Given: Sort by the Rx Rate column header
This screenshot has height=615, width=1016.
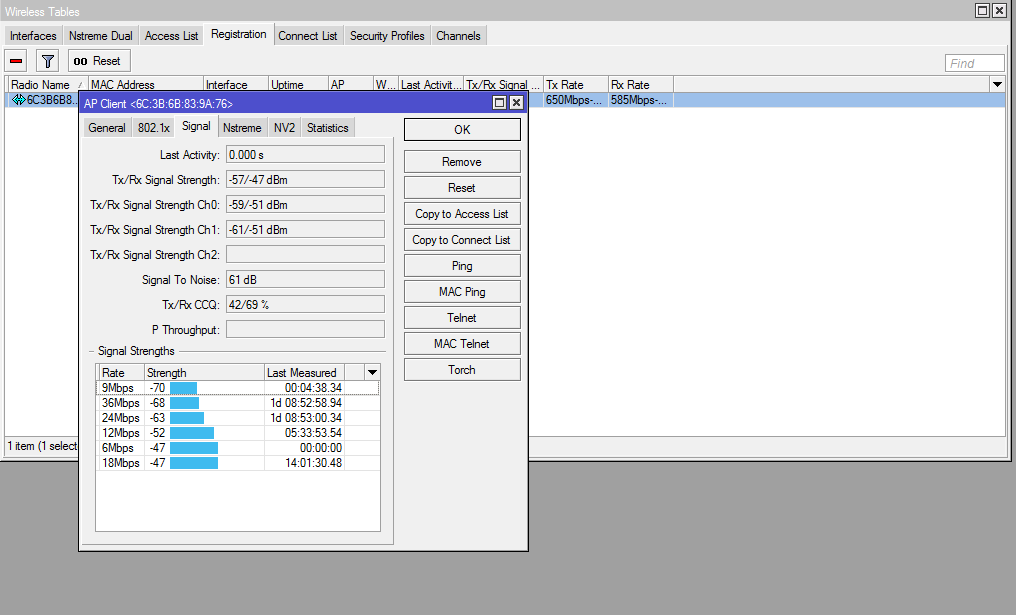Looking at the screenshot, I should pyautogui.click(x=640, y=84).
